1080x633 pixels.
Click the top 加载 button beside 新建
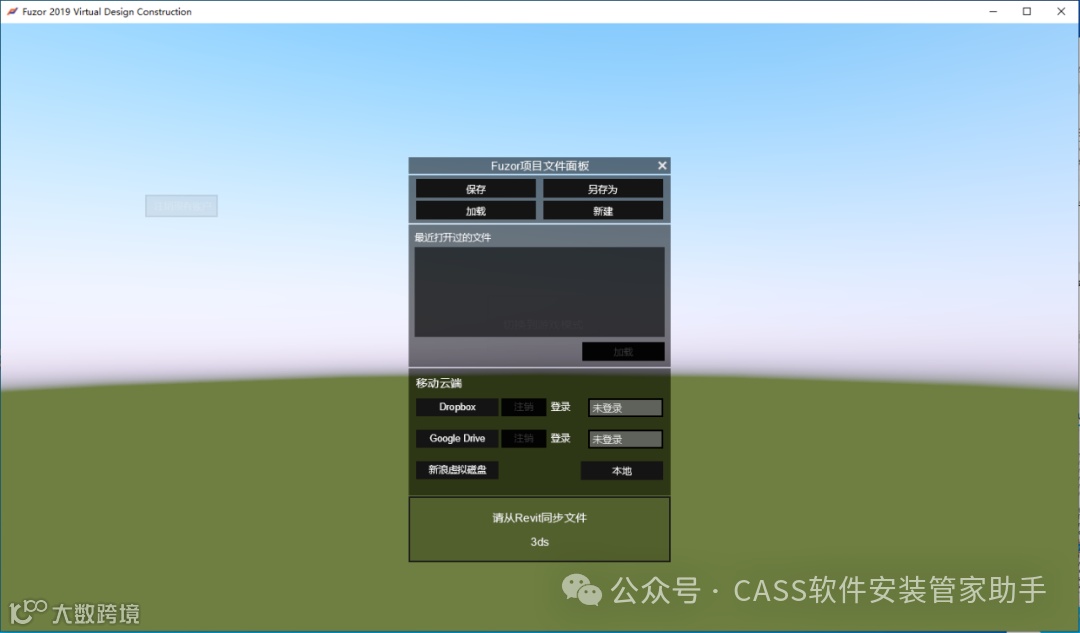(x=475, y=211)
